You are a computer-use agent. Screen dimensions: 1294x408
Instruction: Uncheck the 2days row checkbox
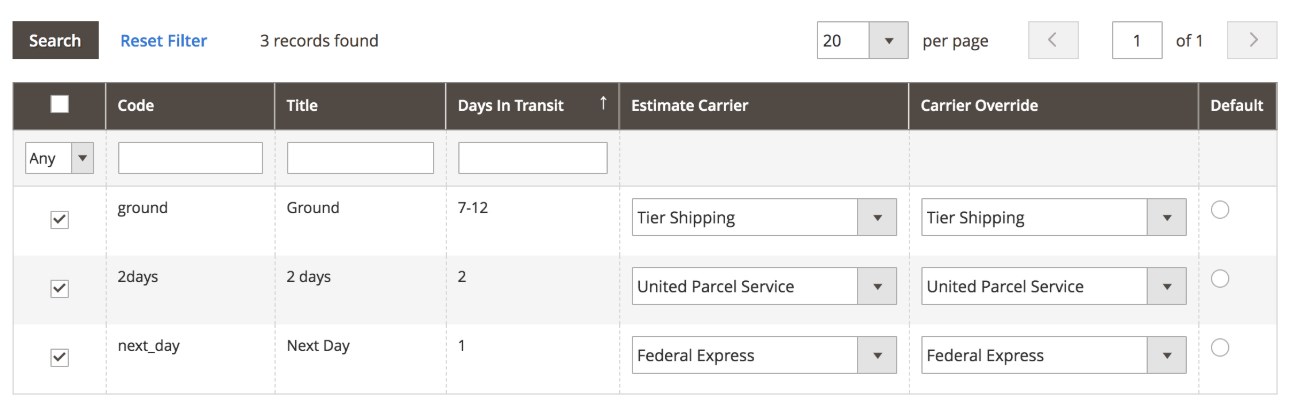tap(59, 289)
